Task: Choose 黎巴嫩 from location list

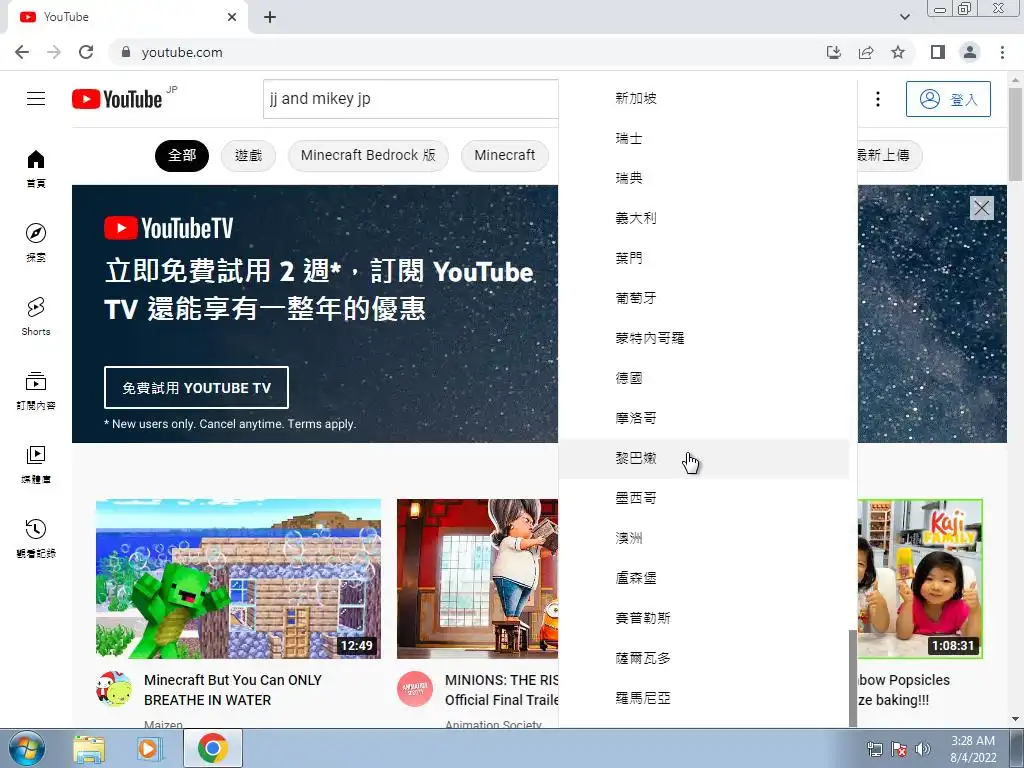Action: [x=704, y=458]
